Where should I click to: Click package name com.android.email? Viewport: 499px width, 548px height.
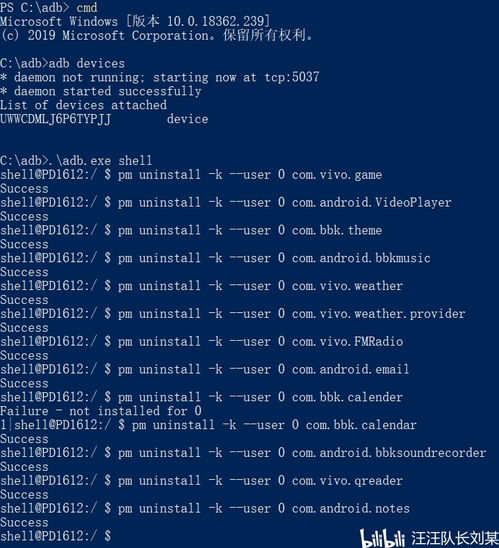tap(350, 369)
